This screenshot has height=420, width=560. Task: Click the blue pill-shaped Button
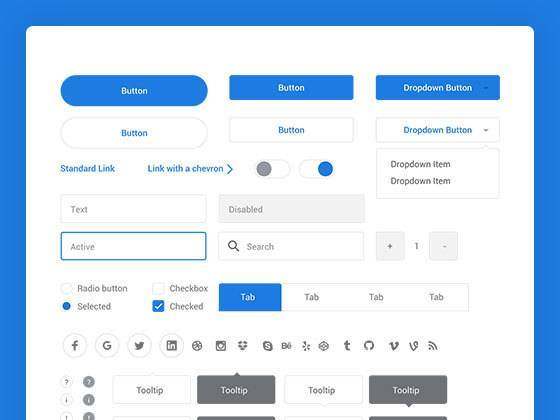tap(134, 91)
